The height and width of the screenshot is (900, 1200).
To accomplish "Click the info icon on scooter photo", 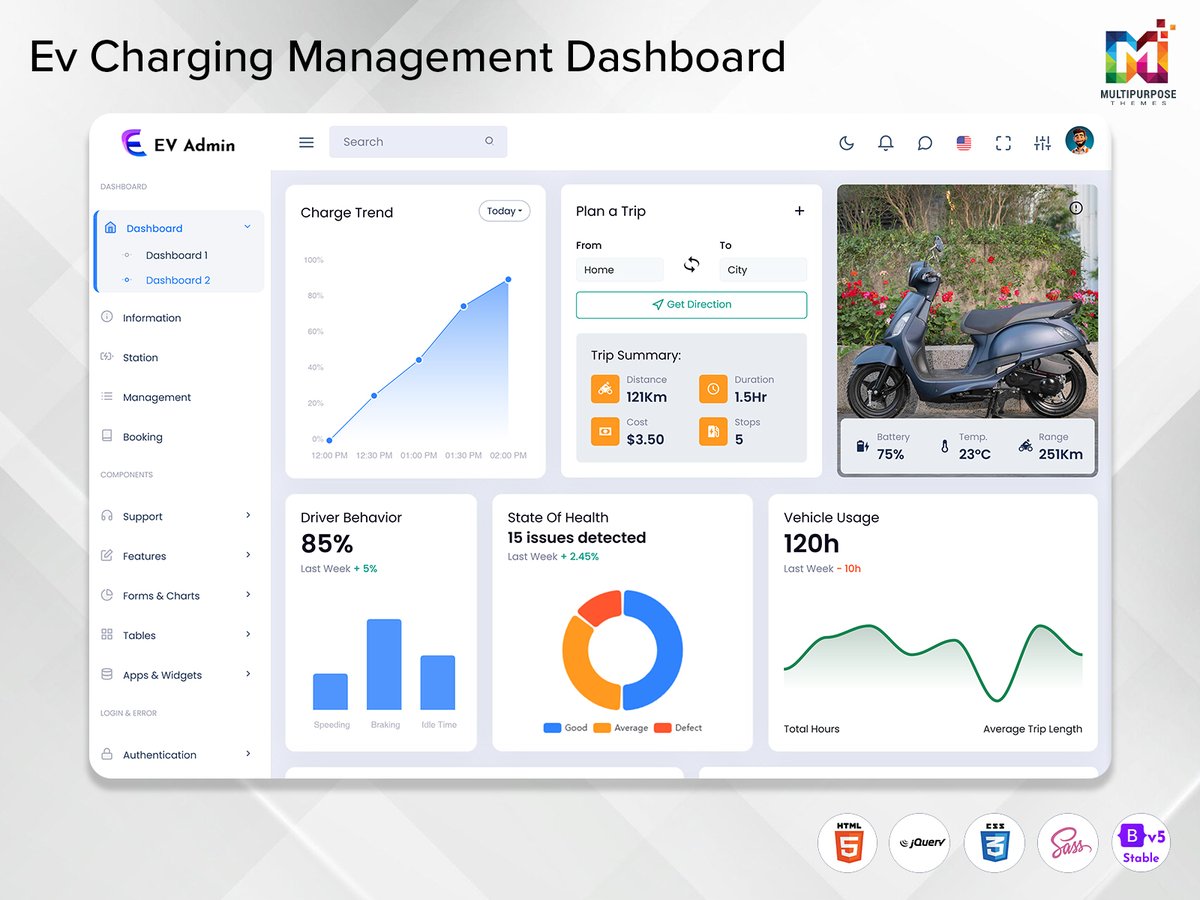I will pos(1076,208).
